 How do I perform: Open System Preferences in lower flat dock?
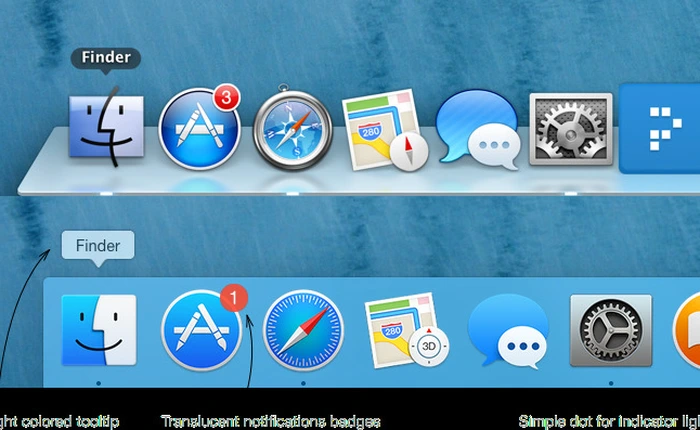(611, 330)
